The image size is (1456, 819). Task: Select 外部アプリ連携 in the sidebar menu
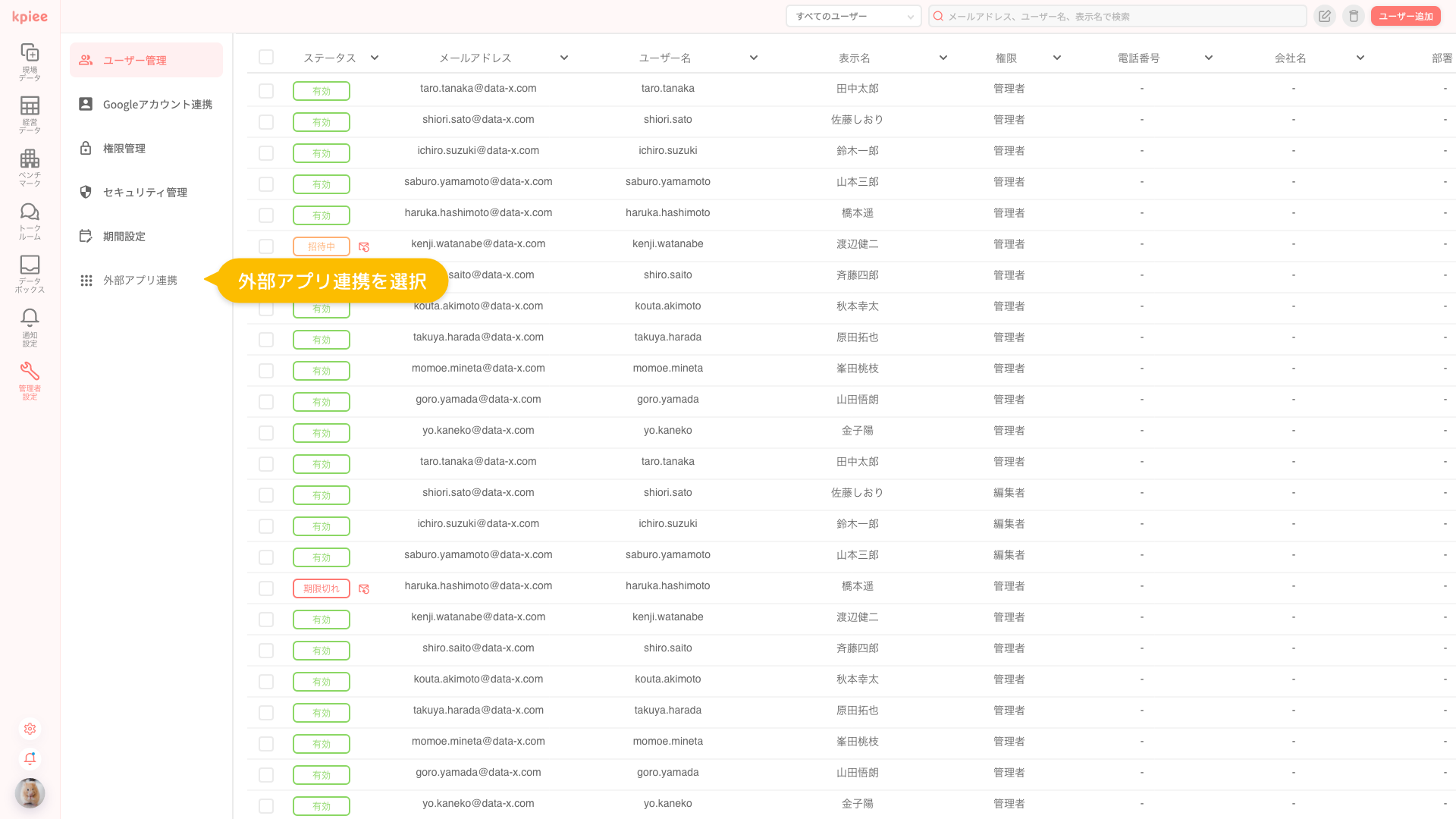pyautogui.click(x=140, y=280)
